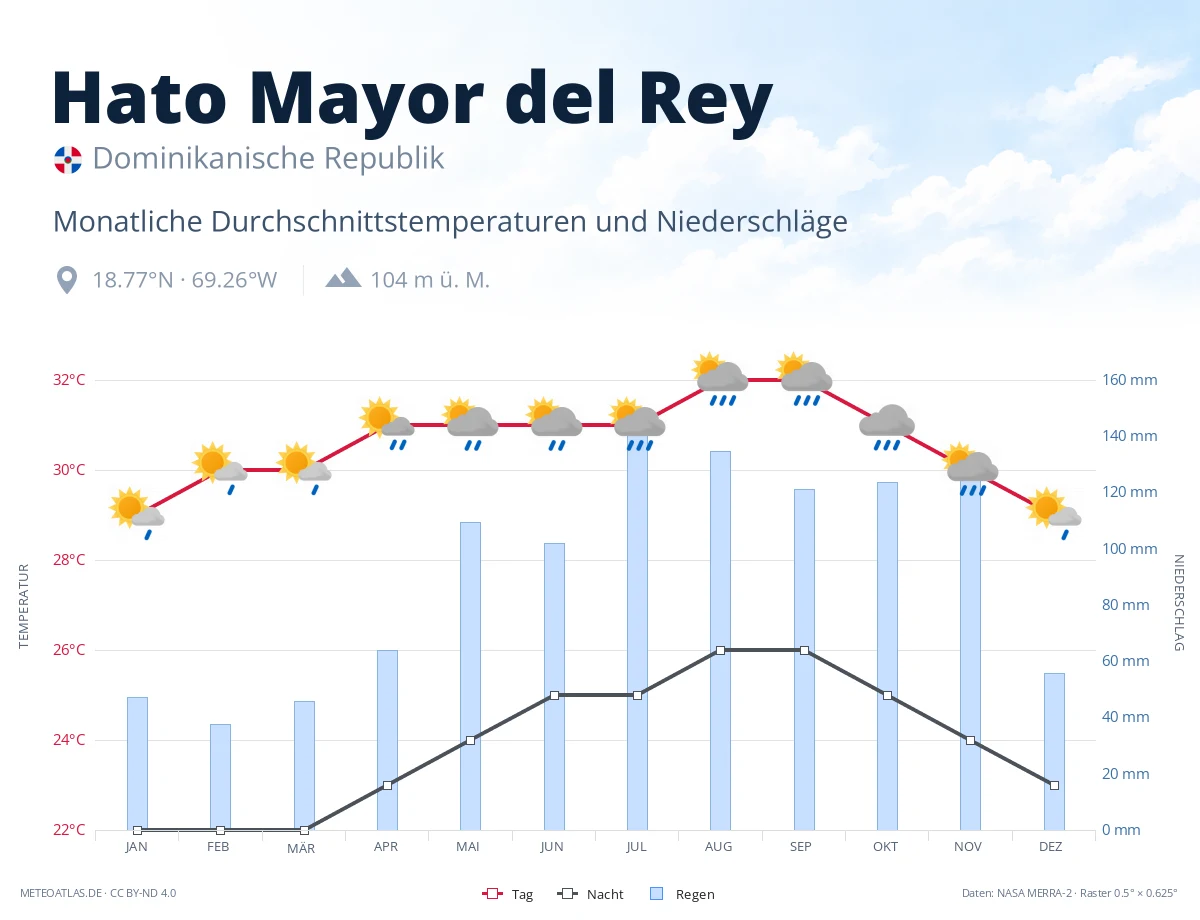1200x920 pixels.
Task: Click the October night temperature marker
Action: click(x=887, y=695)
